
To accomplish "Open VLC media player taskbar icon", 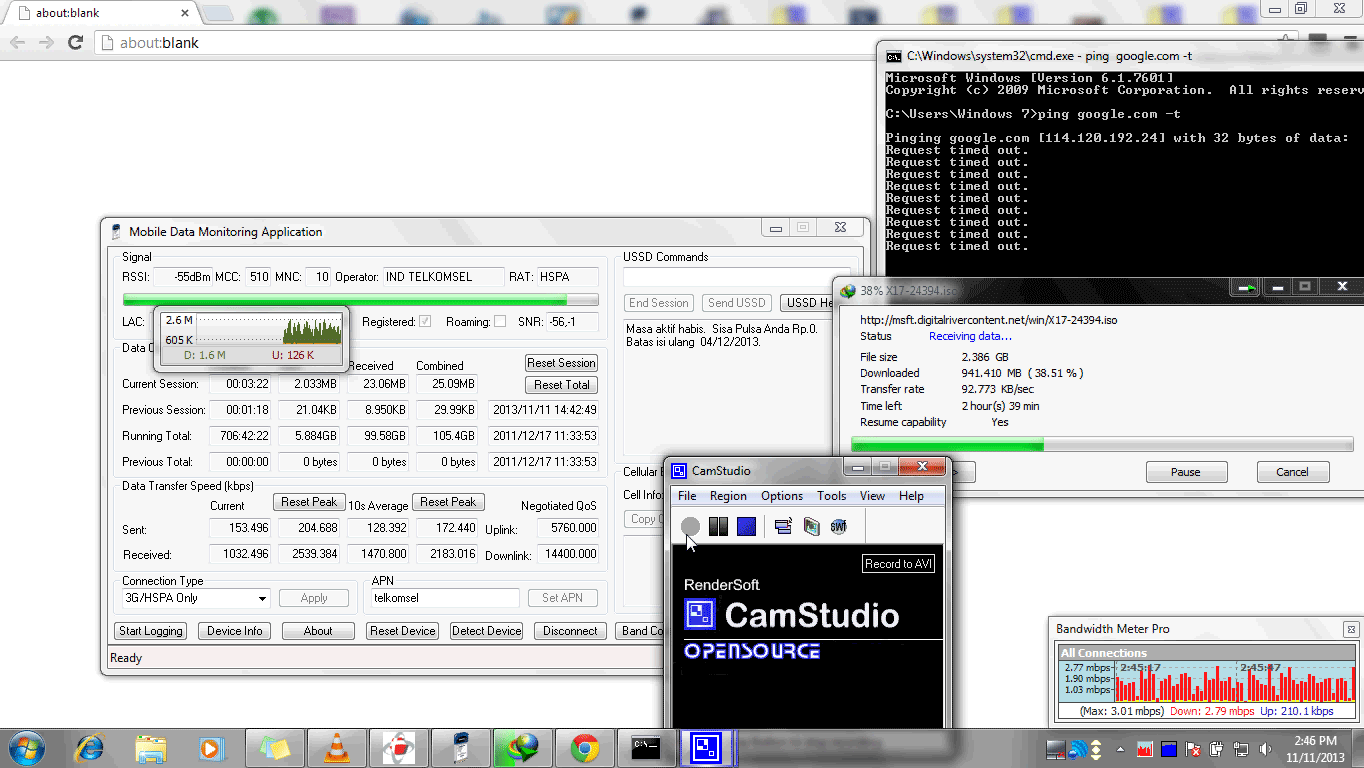I will (x=337, y=747).
